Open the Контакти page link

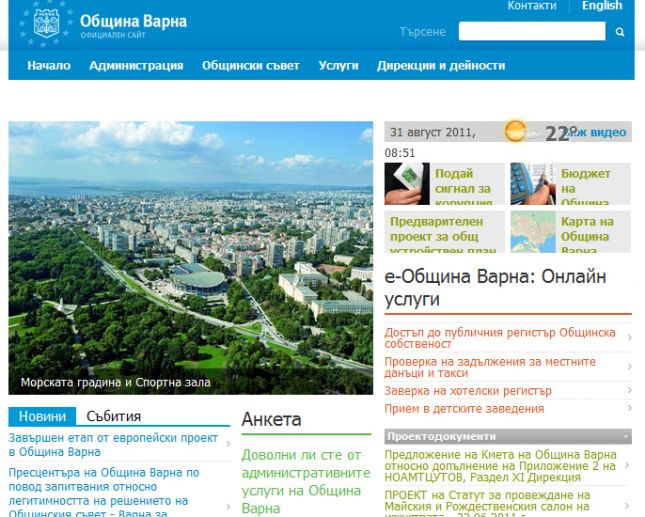pos(531,6)
